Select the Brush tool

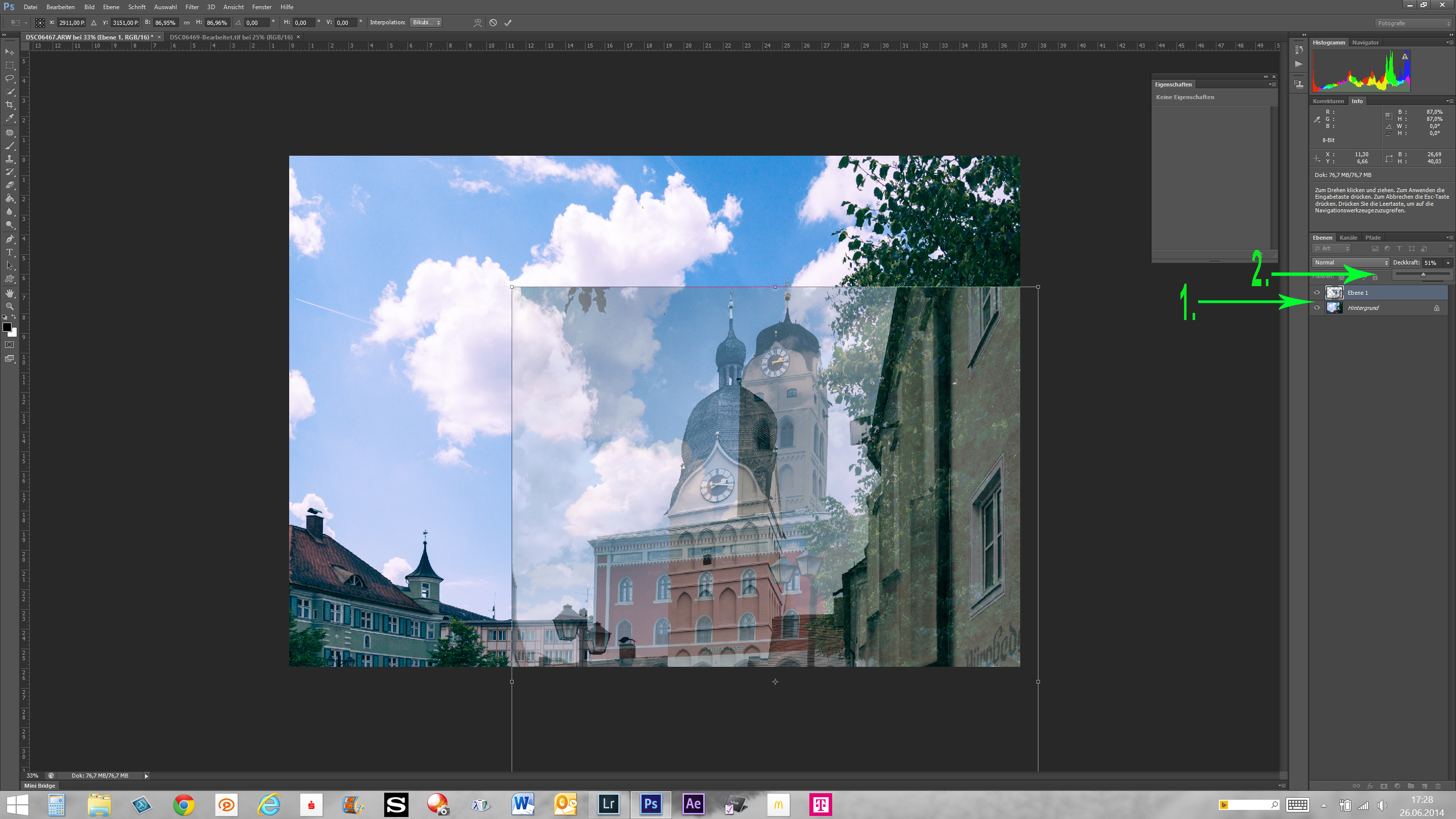pos(10,146)
